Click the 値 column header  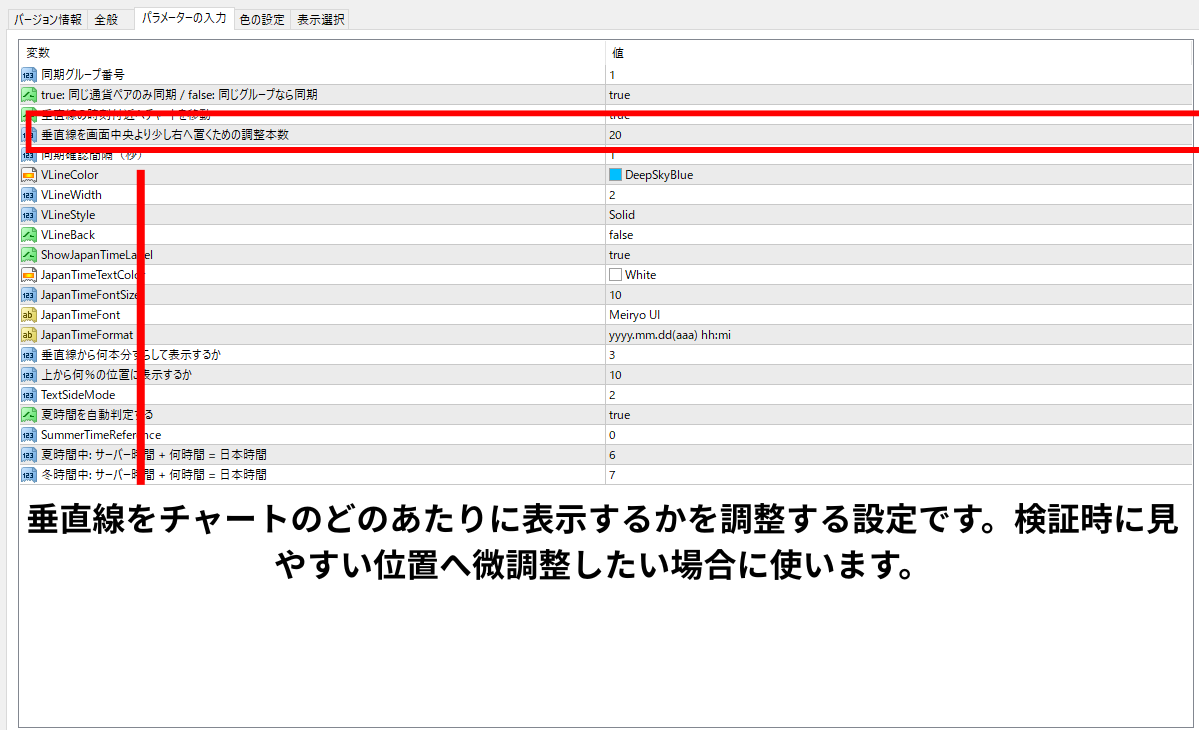pos(618,52)
